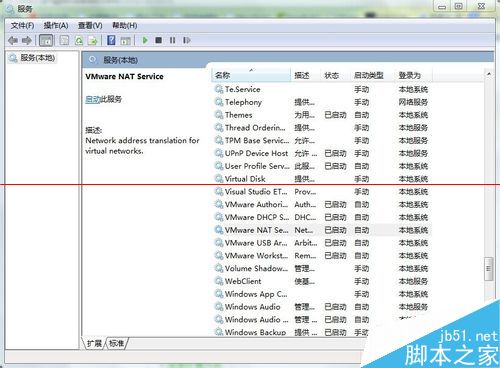Select the Visual Studio ET... service
Viewport: 500px width, 368px height.
pos(323,192)
